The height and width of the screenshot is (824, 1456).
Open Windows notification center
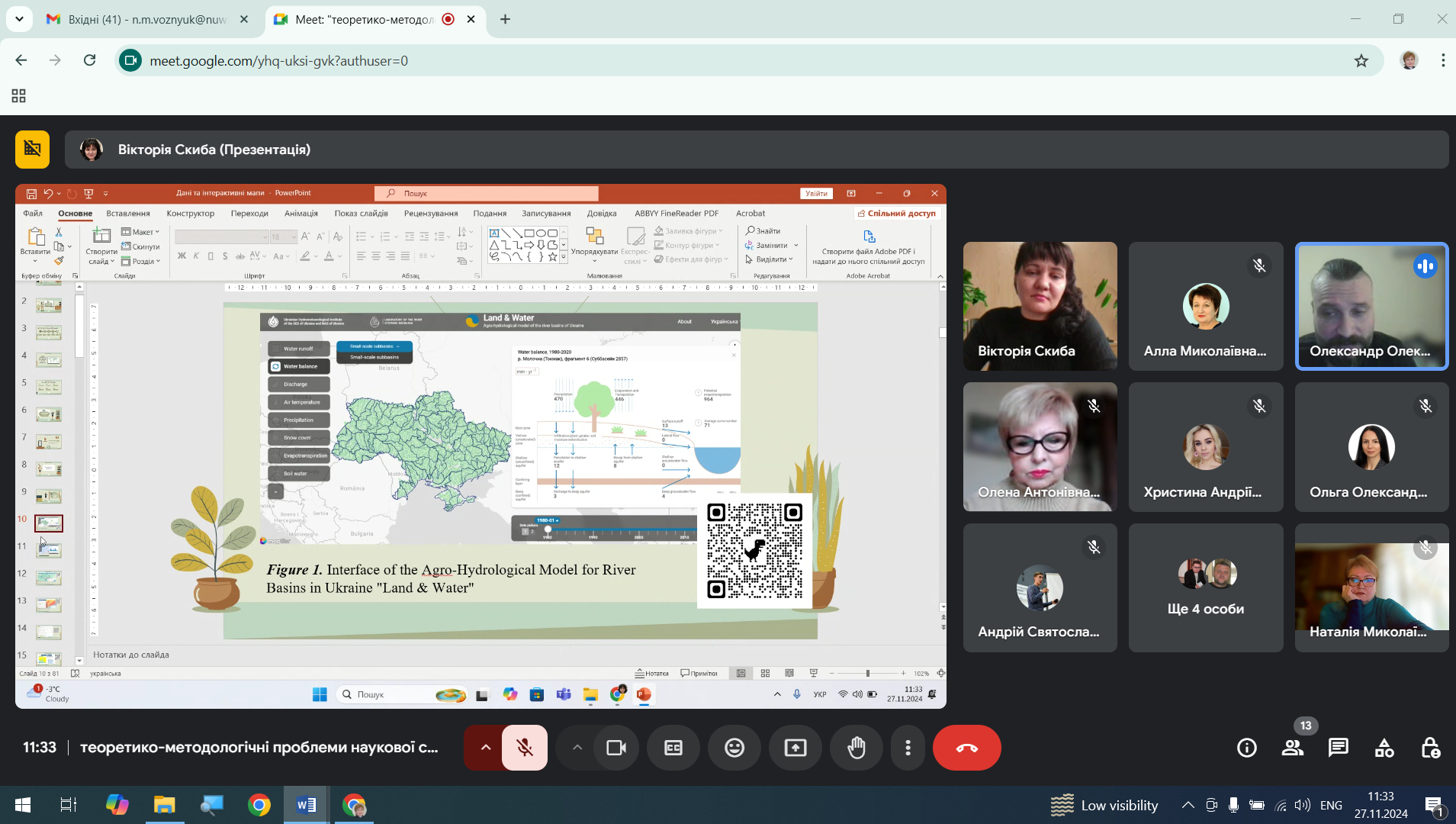1433,805
